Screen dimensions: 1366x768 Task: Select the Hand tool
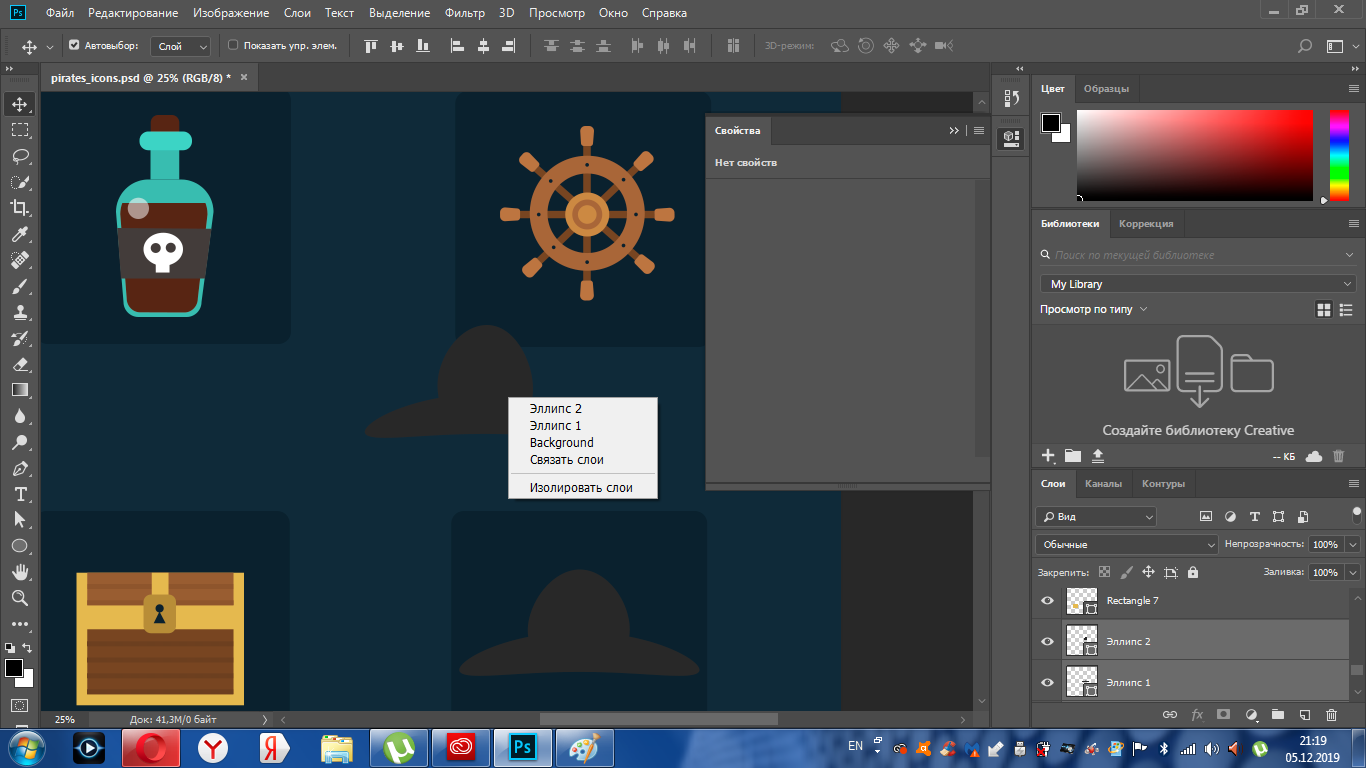click(20, 572)
